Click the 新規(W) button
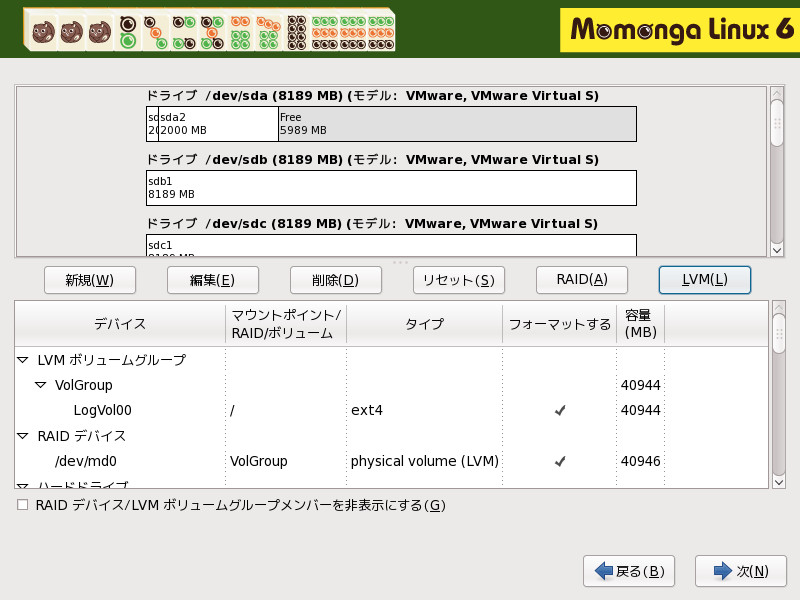The width and height of the screenshot is (800, 600). (90, 280)
